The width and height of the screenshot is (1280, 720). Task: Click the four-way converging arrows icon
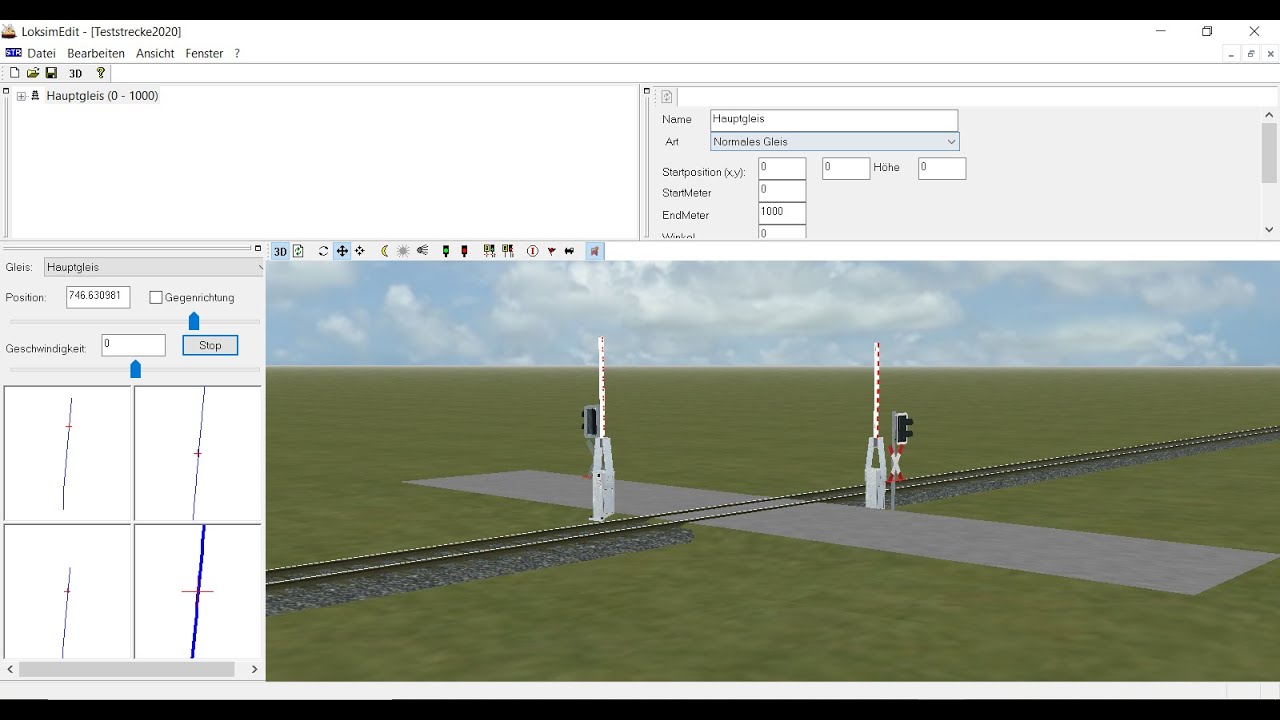point(360,251)
